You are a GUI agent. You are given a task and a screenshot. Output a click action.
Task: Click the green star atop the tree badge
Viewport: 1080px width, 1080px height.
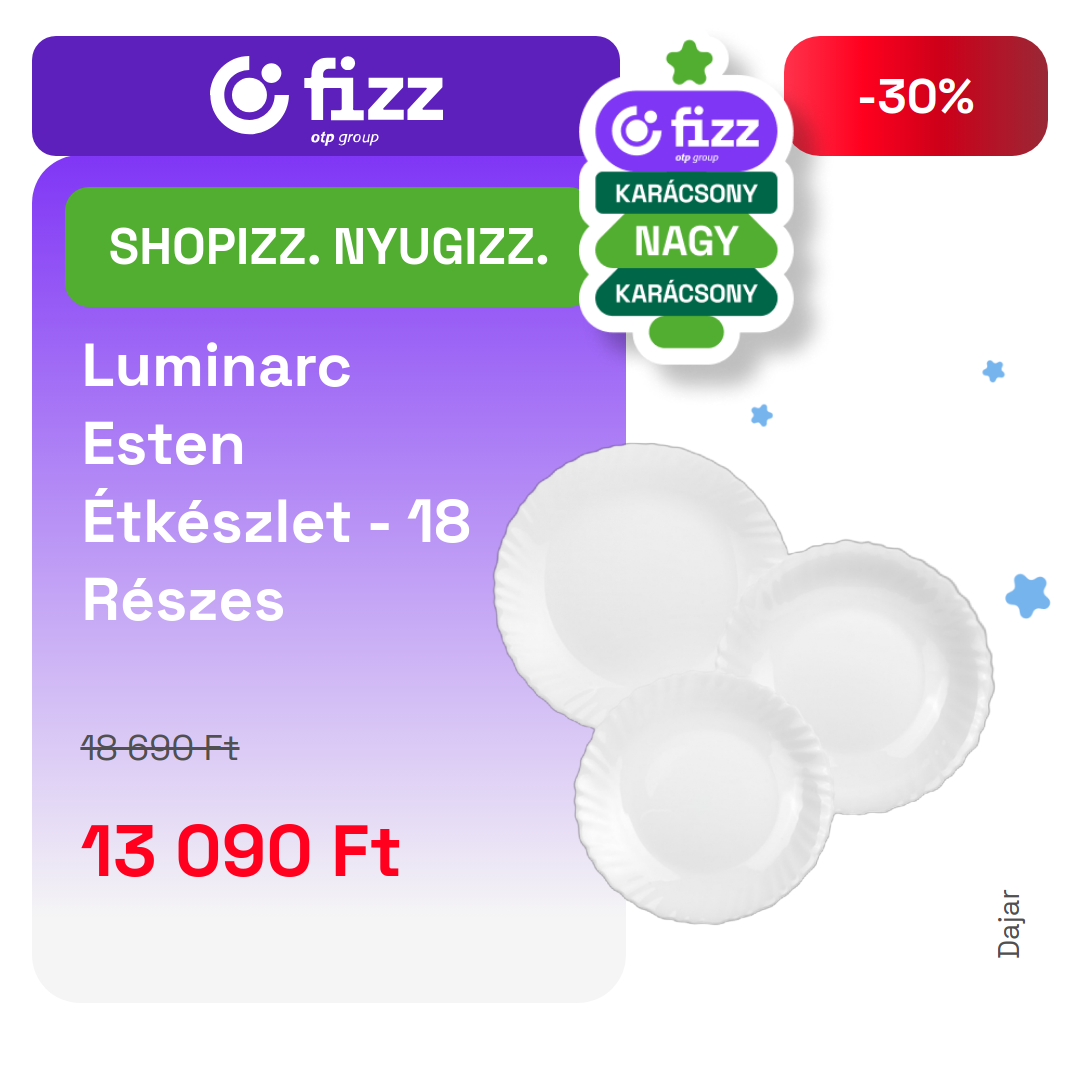pyautogui.click(x=689, y=63)
